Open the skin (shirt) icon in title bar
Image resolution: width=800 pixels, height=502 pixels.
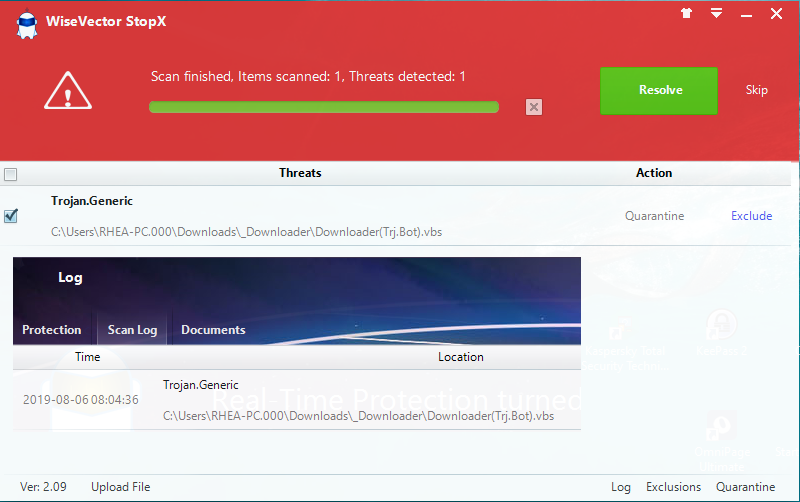pos(686,13)
